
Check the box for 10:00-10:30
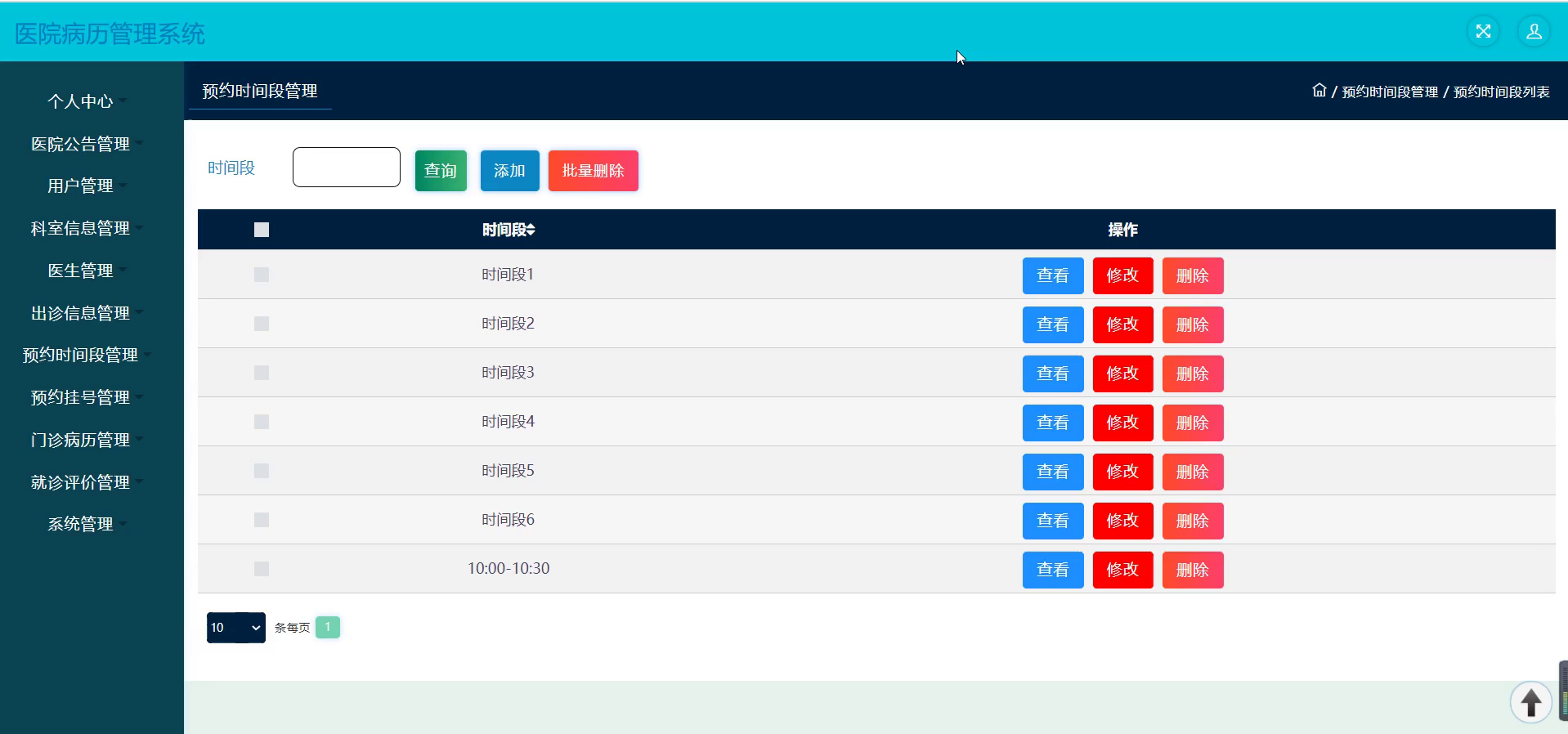pyautogui.click(x=262, y=569)
